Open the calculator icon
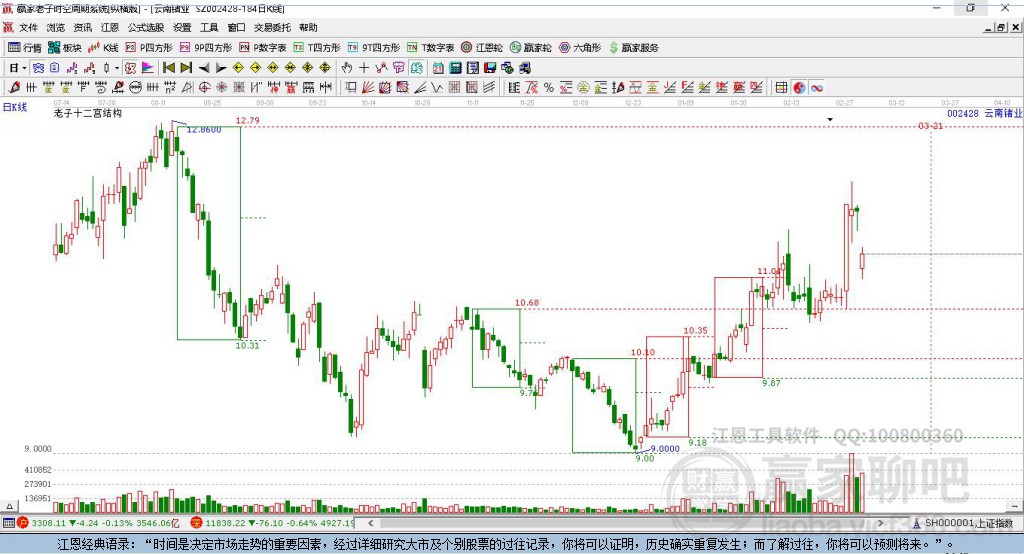 (x=456, y=68)
